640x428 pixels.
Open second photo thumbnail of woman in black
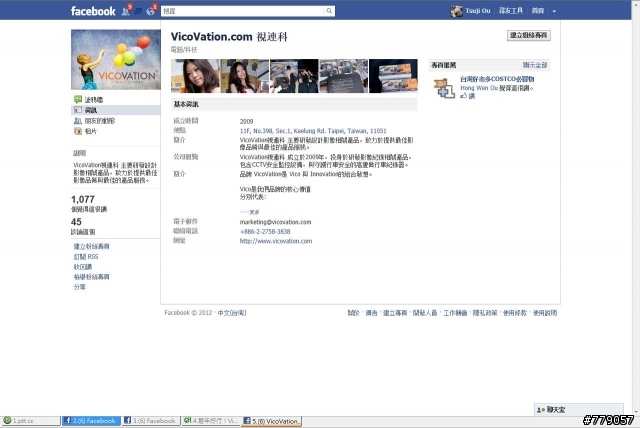coord(245,76)
